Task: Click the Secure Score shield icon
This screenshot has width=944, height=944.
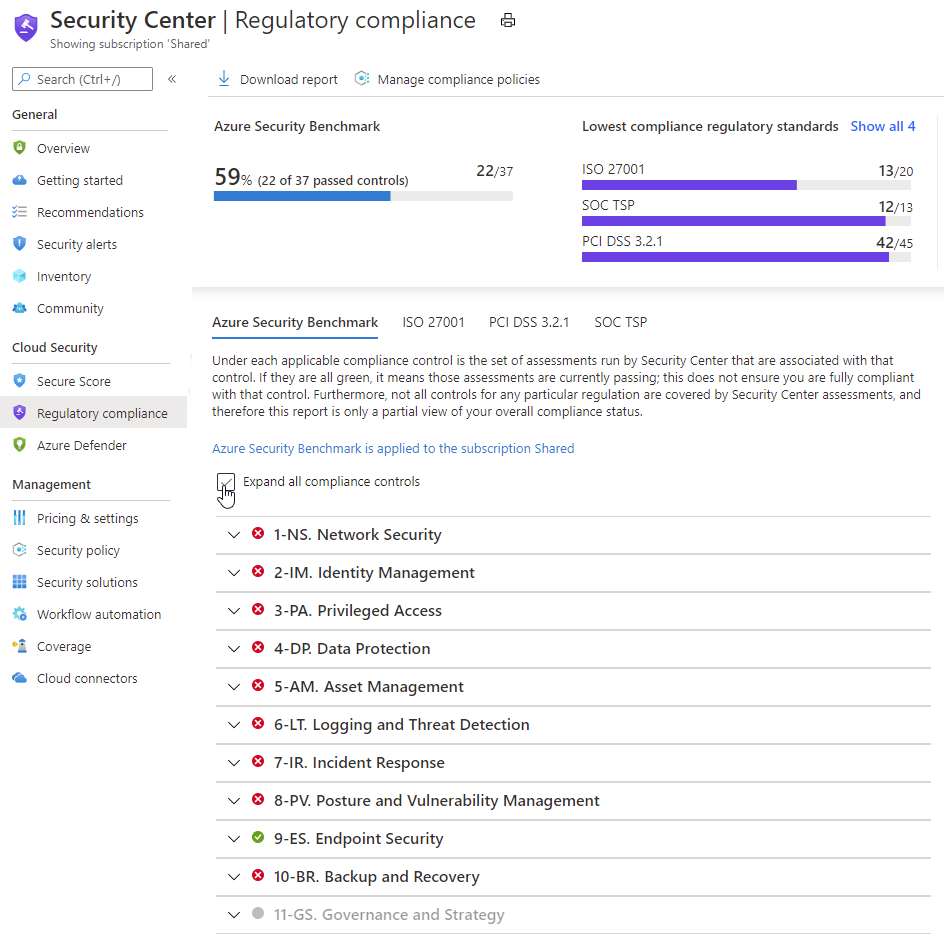Action: 20,380
